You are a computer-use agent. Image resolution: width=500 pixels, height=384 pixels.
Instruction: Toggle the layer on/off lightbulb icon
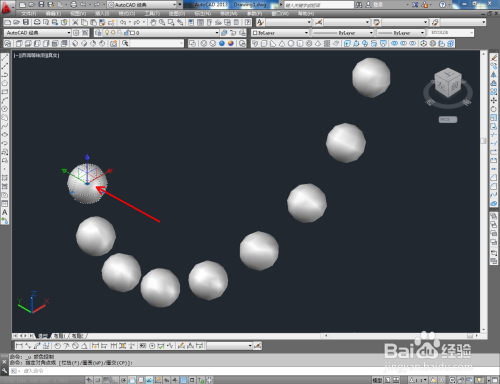[107, 33]
